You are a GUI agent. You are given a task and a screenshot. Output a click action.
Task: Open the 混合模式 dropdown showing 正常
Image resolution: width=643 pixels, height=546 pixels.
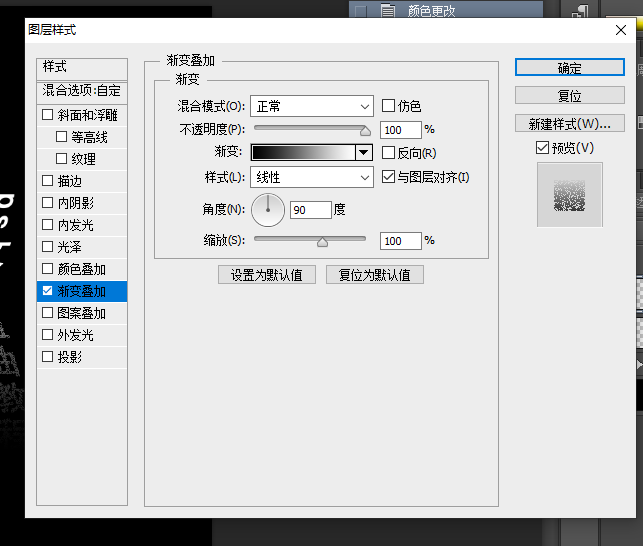coord(312,107)
